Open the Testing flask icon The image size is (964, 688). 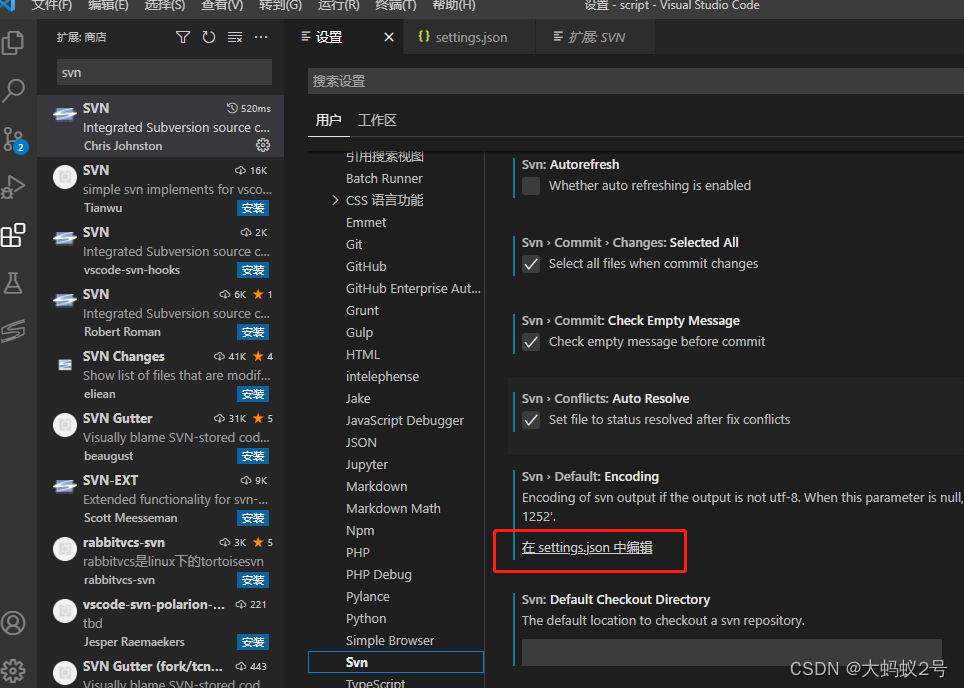[x=13, y=283]
